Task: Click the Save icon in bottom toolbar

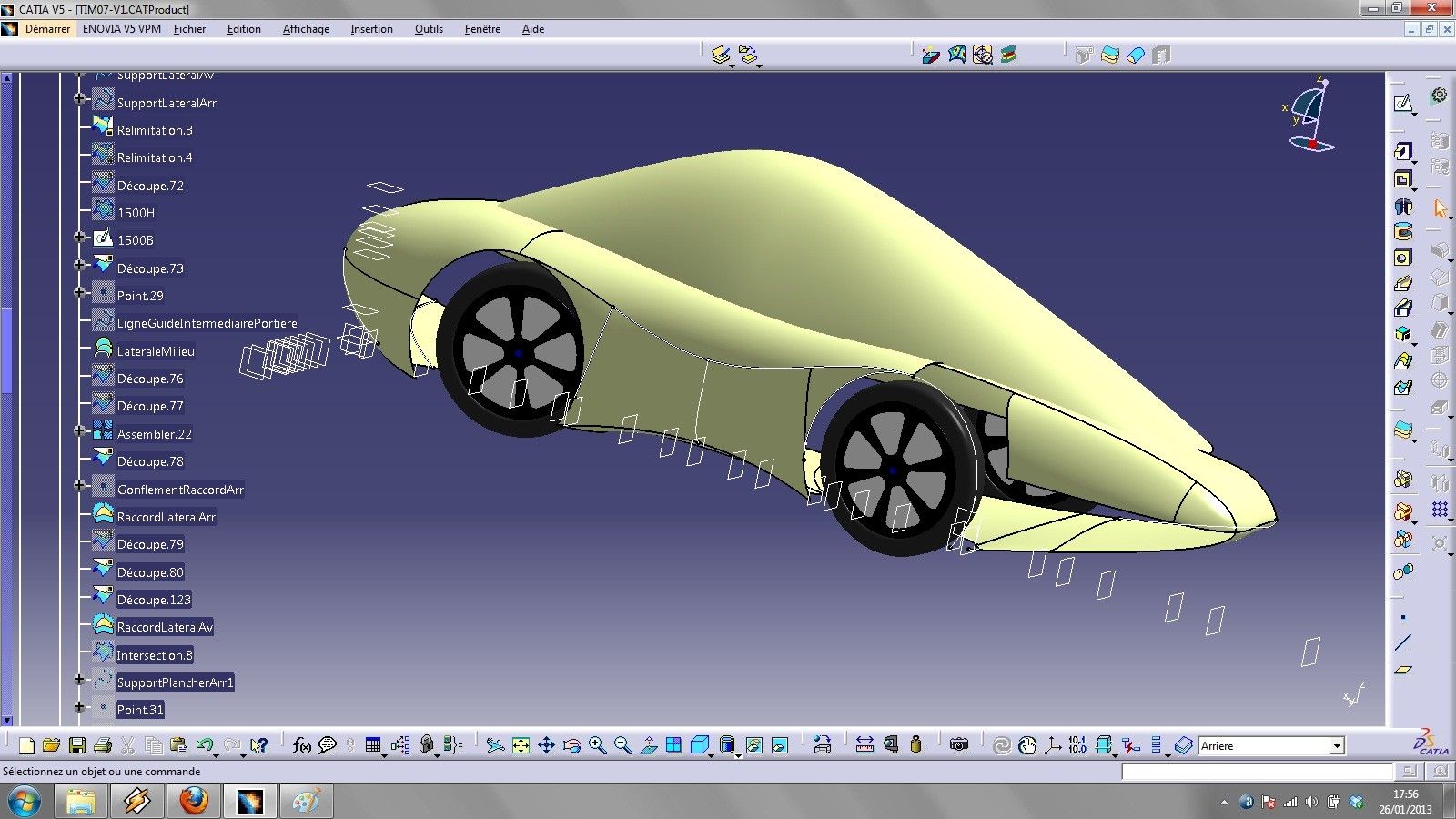Action: point(77,746)
